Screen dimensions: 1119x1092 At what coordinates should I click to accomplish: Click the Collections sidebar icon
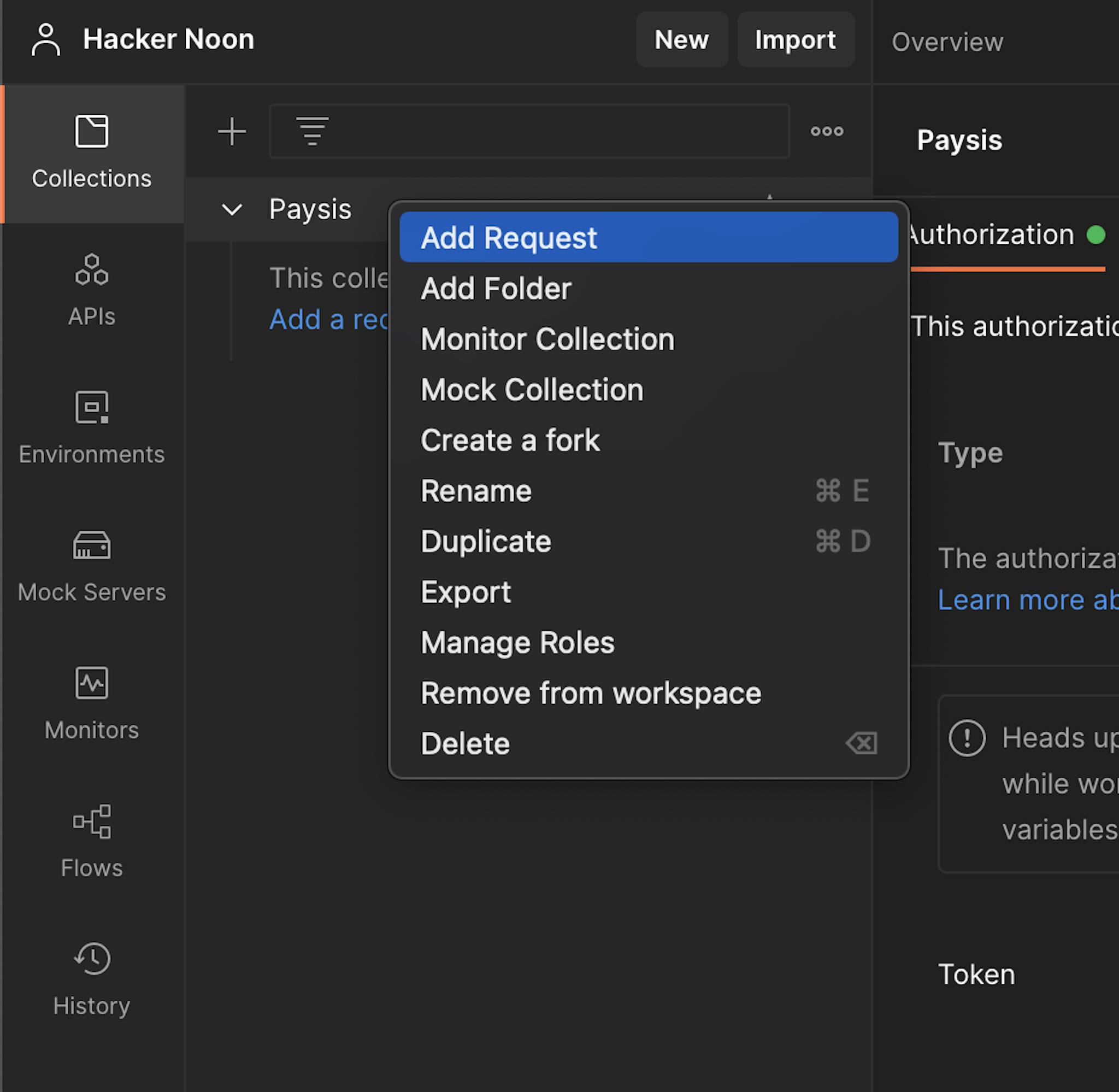92,130
